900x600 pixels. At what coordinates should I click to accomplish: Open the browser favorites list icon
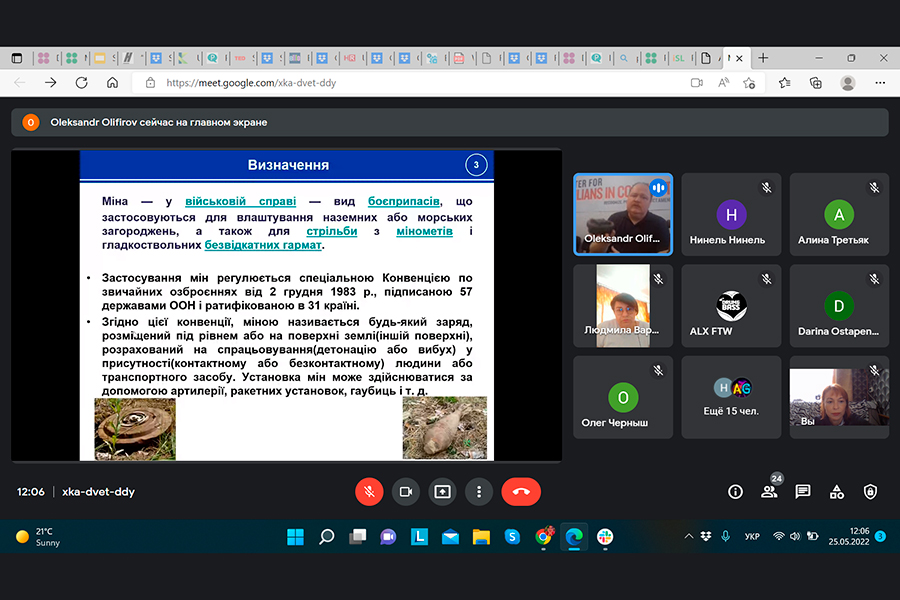(785, 83)
